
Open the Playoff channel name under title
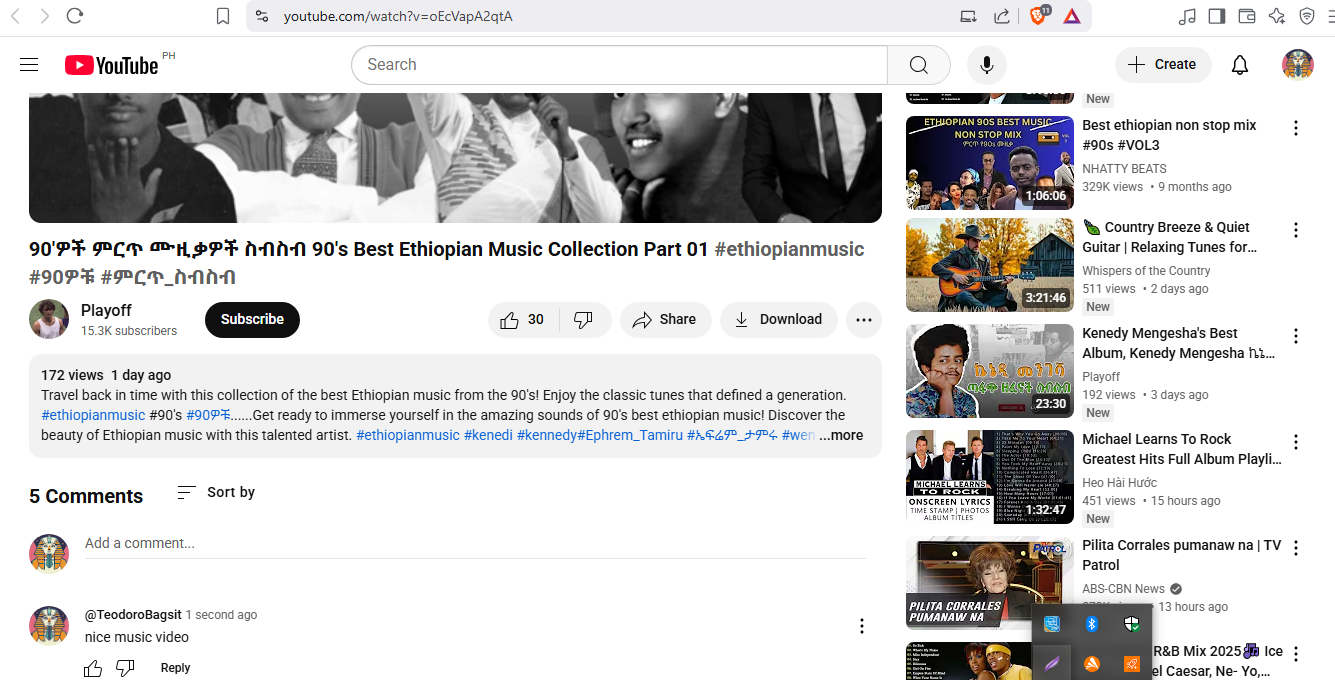point(106,311)
